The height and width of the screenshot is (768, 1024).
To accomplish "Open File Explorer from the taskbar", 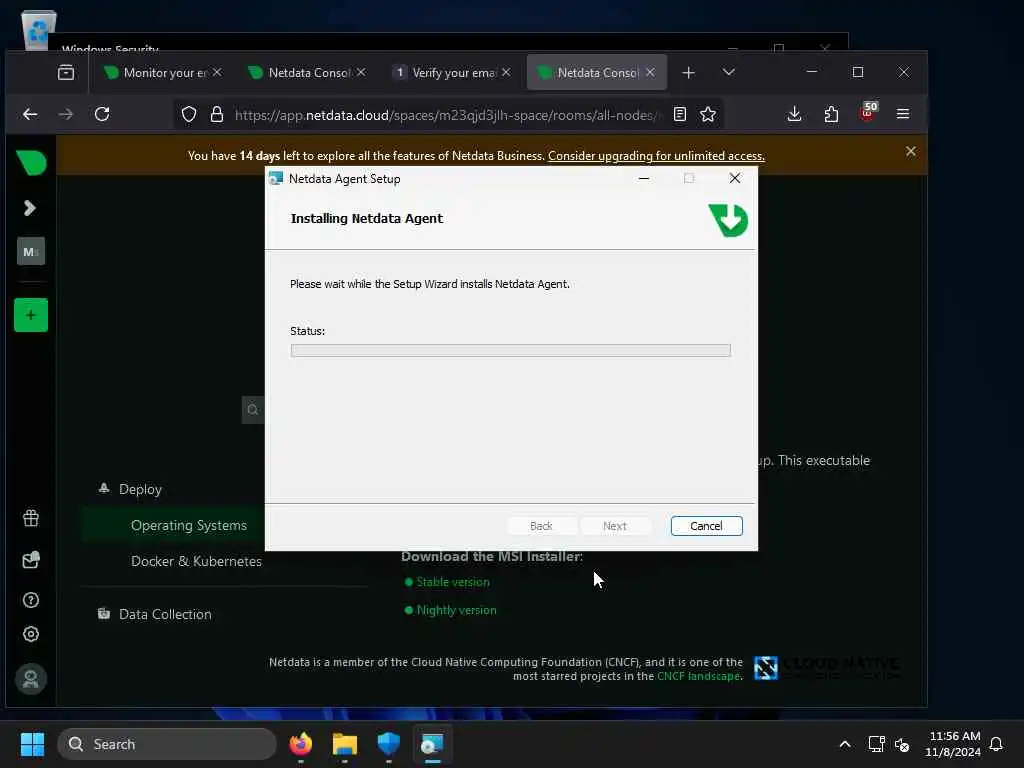I will [344, 744].
